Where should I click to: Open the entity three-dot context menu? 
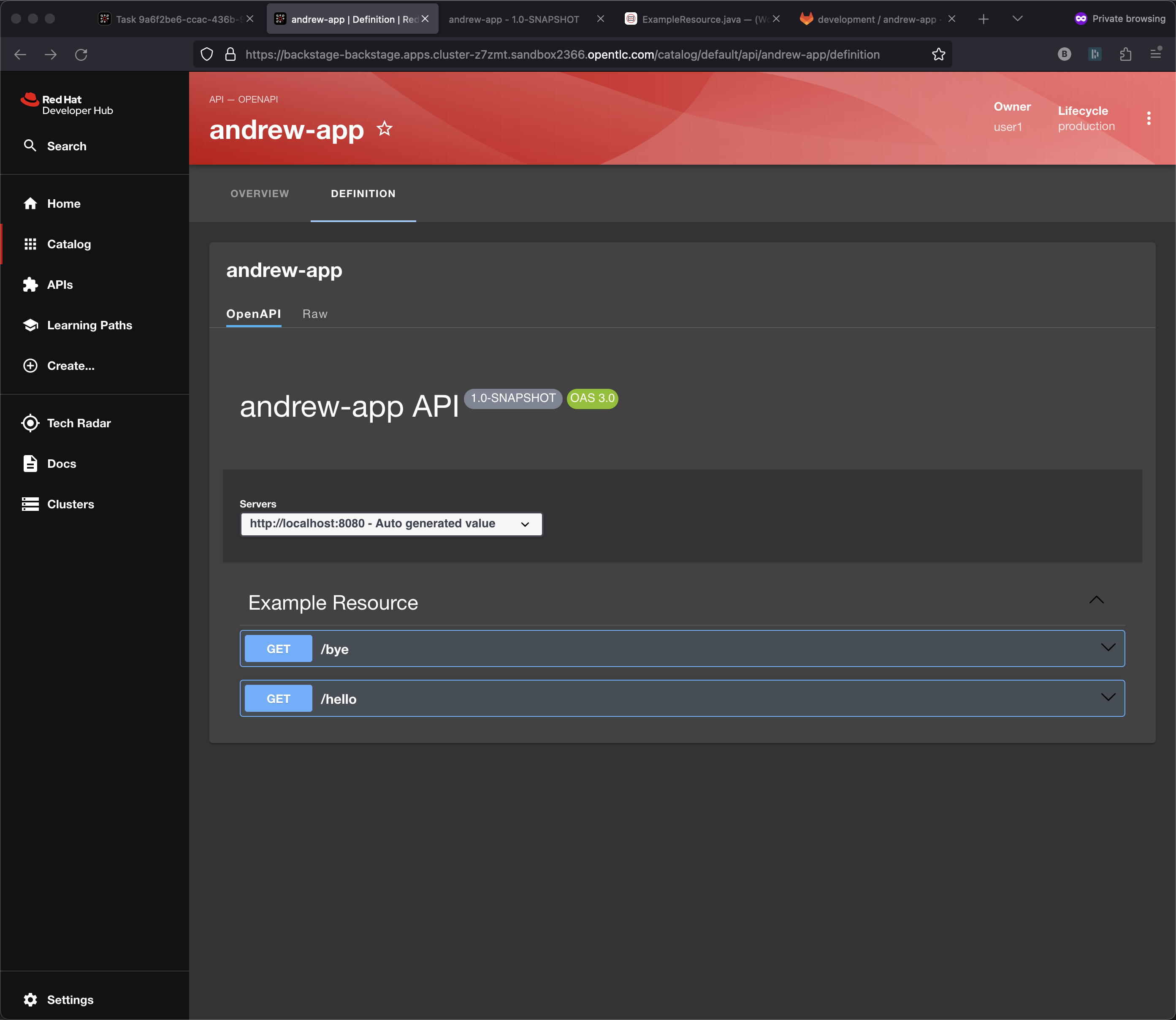[1148, 118]
